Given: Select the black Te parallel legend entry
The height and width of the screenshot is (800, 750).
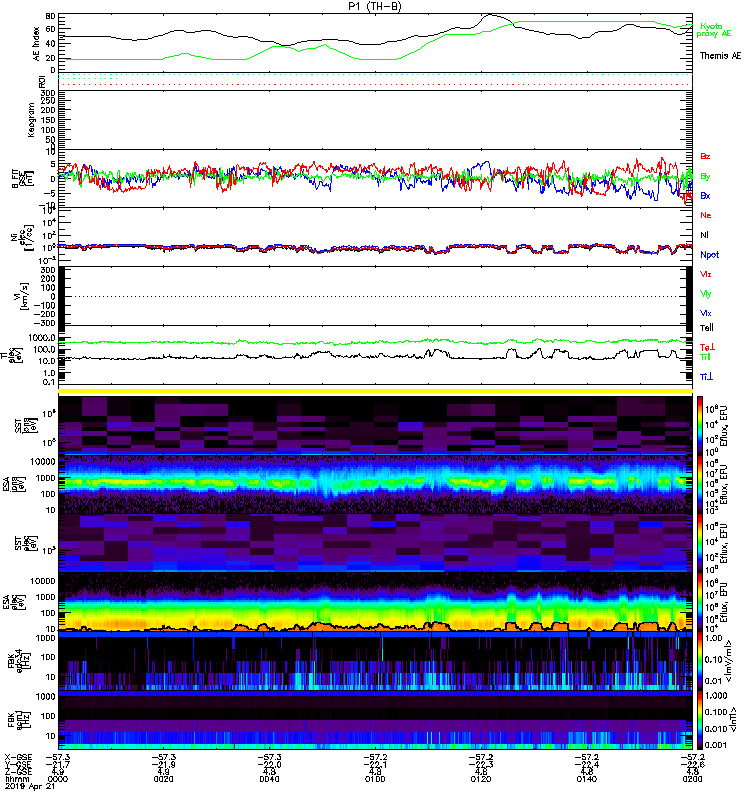Looking at the screenshot, I should (706, 328).
